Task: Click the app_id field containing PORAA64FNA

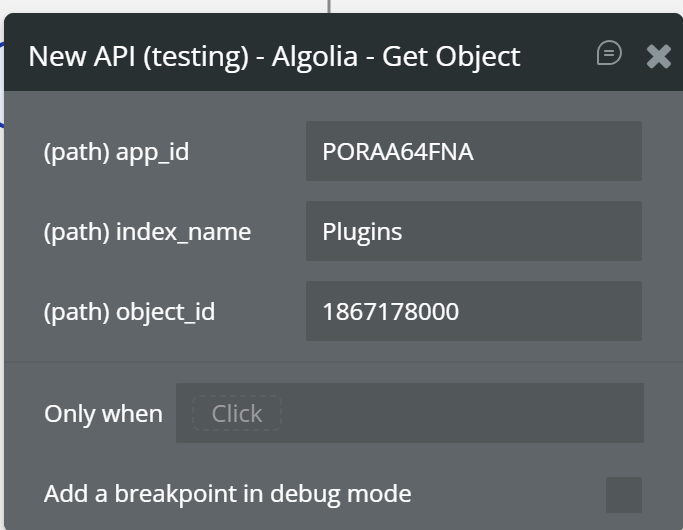Action: pos(473,151)
